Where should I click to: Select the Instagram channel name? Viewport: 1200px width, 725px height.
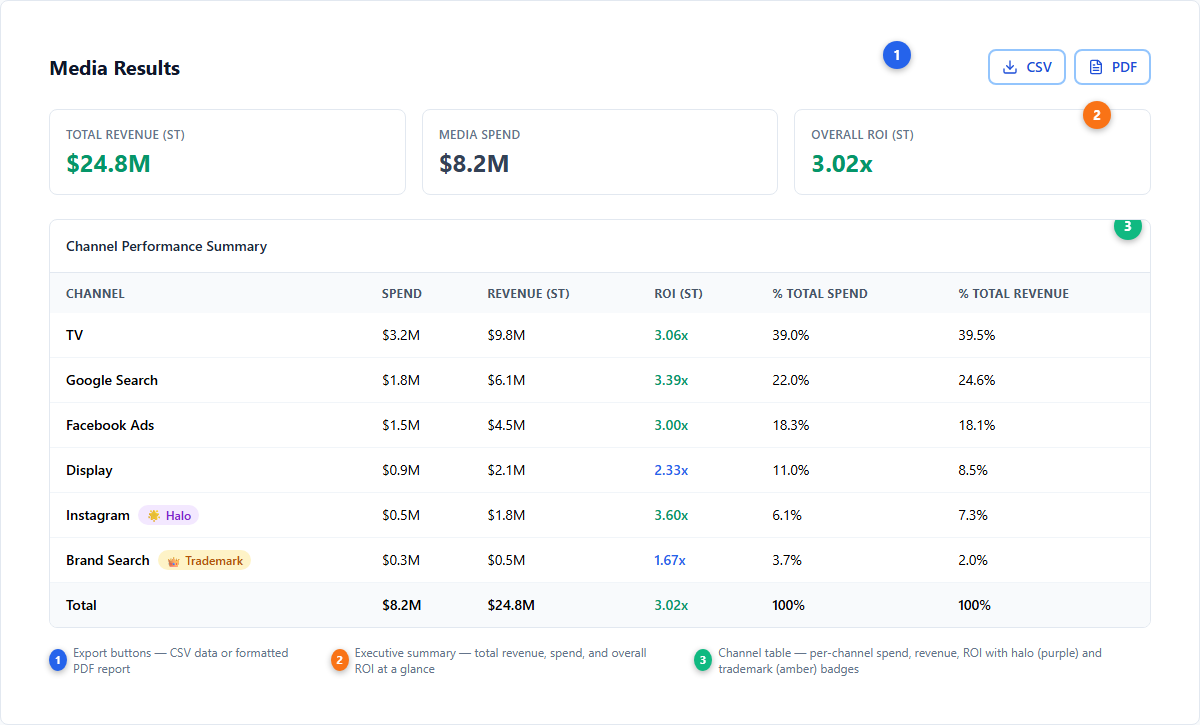click(98, 516)
